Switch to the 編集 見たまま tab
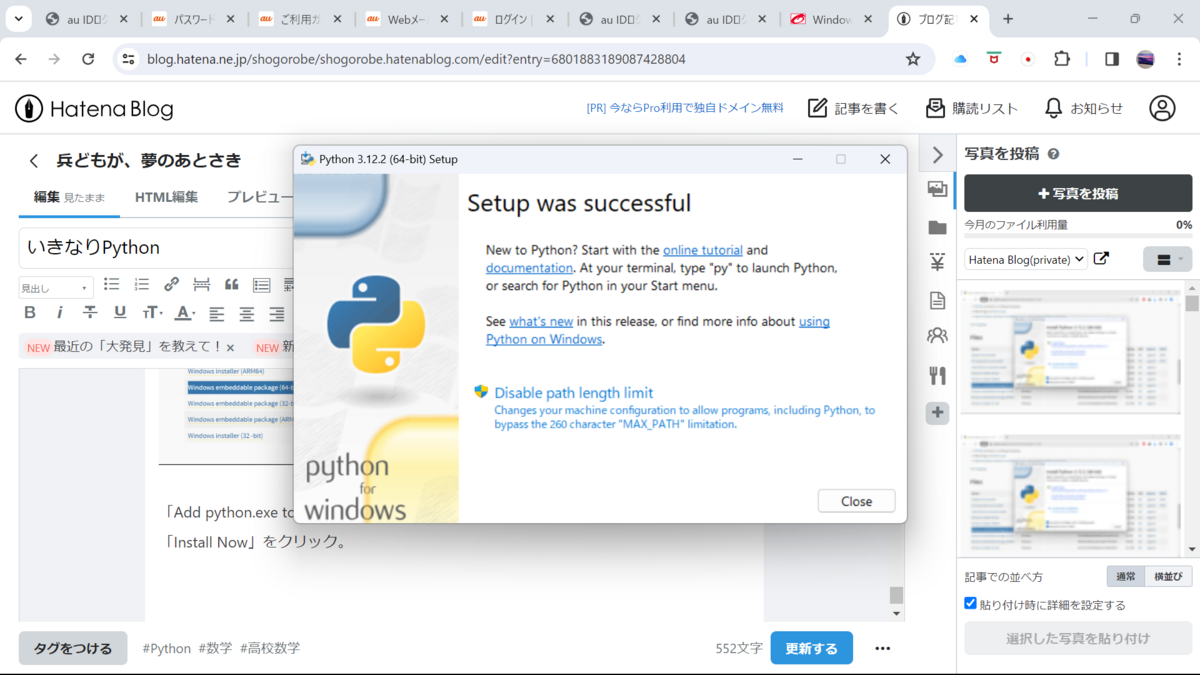The width and height of the screenshot is (1200, 675). point(69,197)
